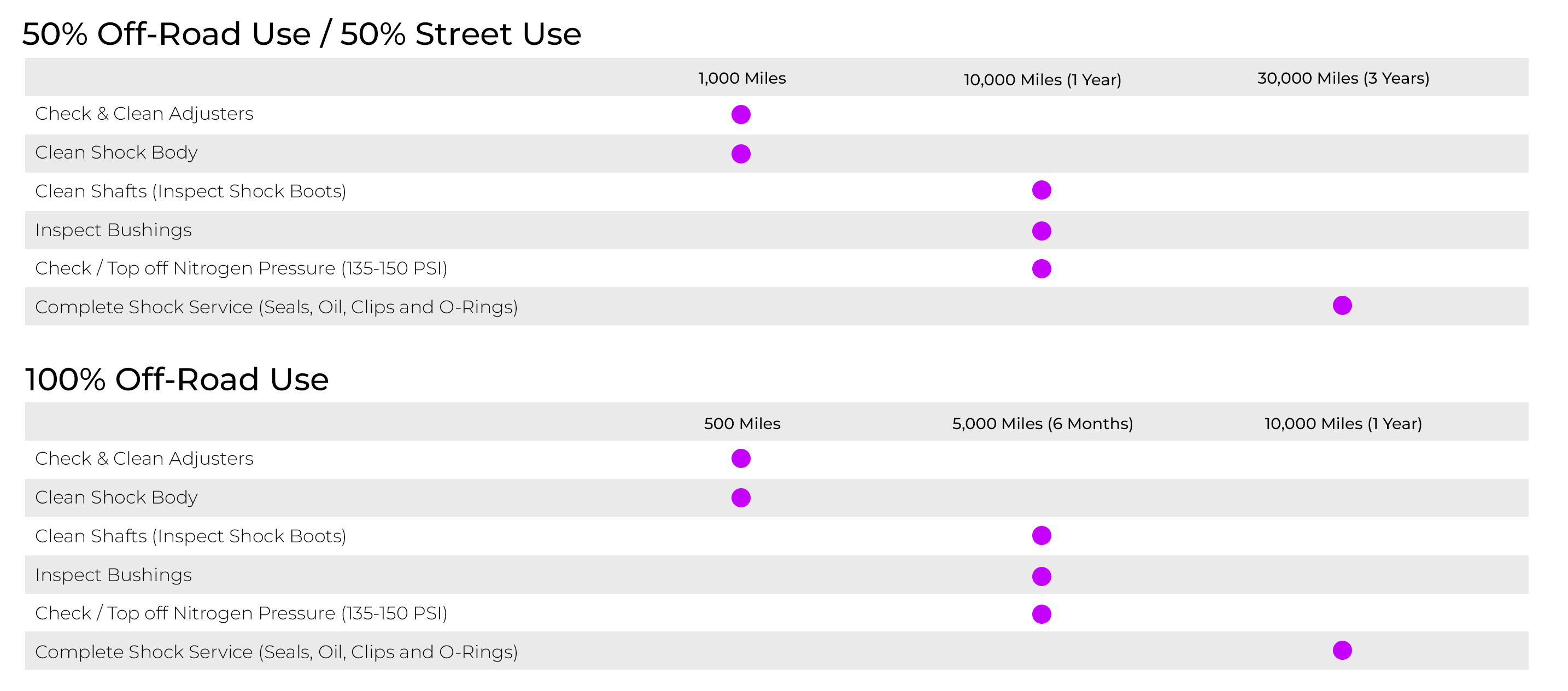
Task: Select the 5,000 Miles (6 Months) header
Action: pos(1042,423)
